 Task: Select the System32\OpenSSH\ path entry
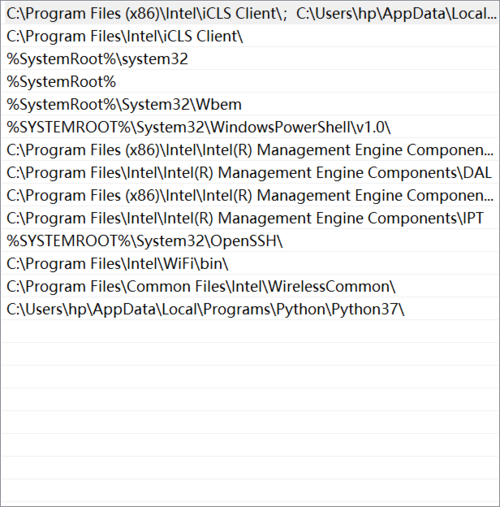251,241
